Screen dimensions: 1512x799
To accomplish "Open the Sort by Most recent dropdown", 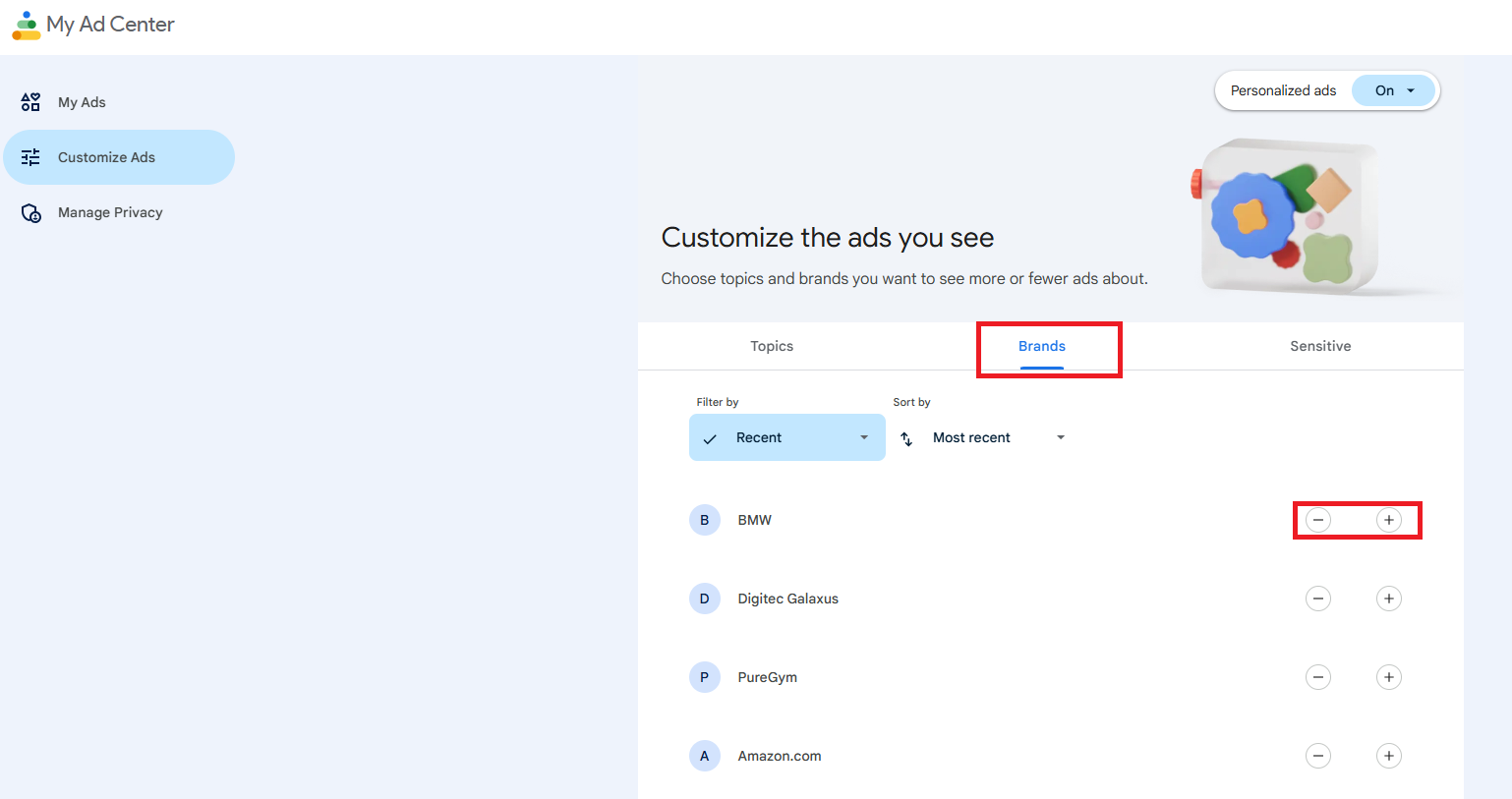I will click(984, 437).
